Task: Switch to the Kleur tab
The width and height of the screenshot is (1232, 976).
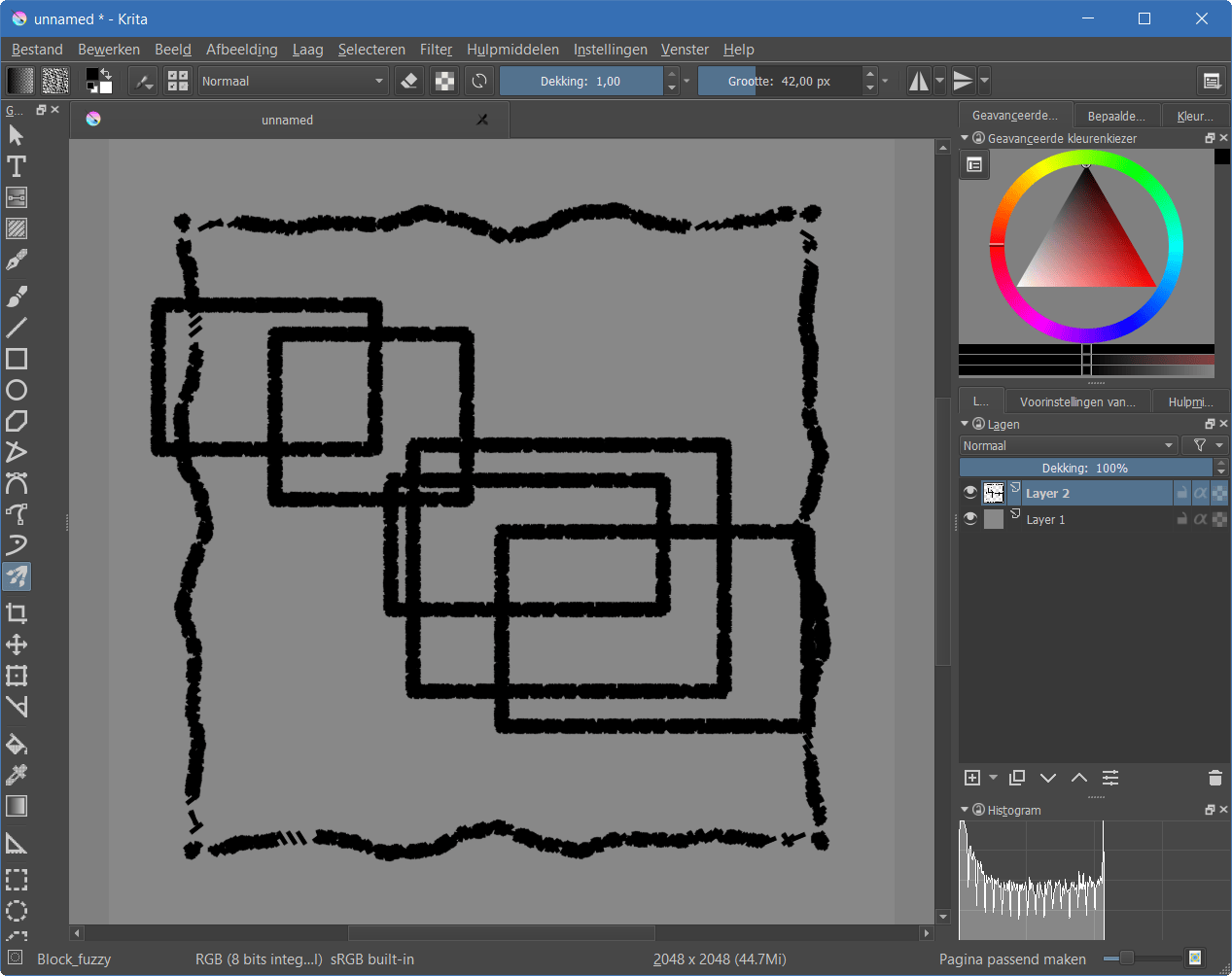Action: [x=1194, y=115]
